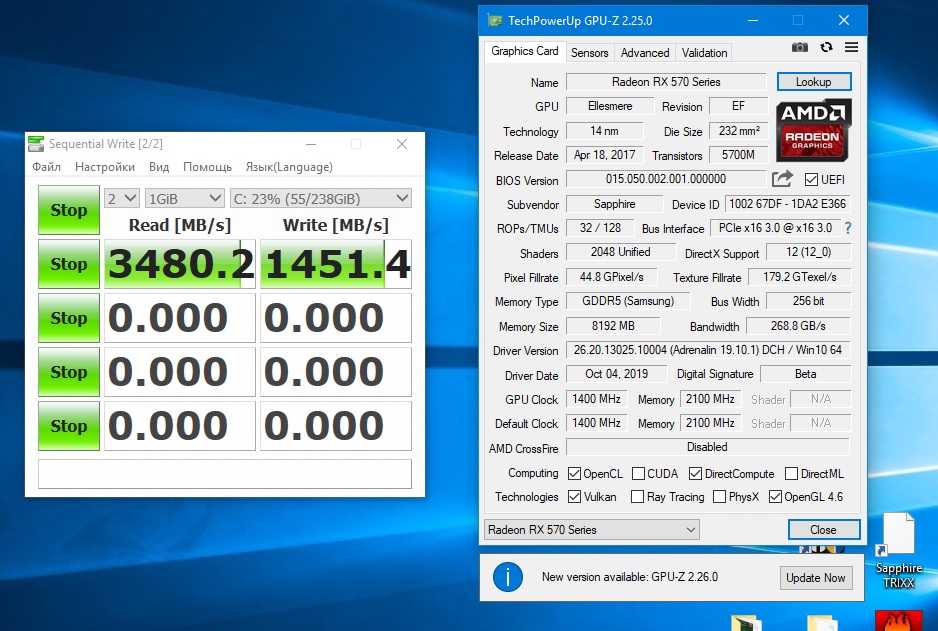Toggle the Ray Tracing checkbox
Viewport: 938px width, 631px height.
coord(637,496)
